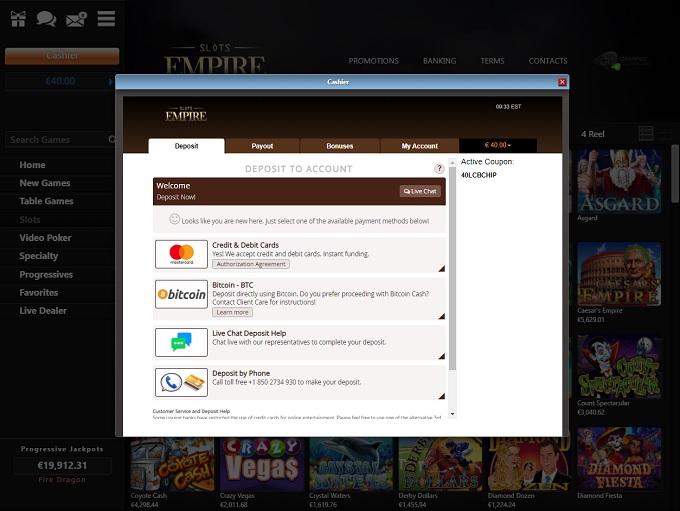Screen dimensions: 680x511
Task: Open the hamburger menu icon
Action: point(106,19)
